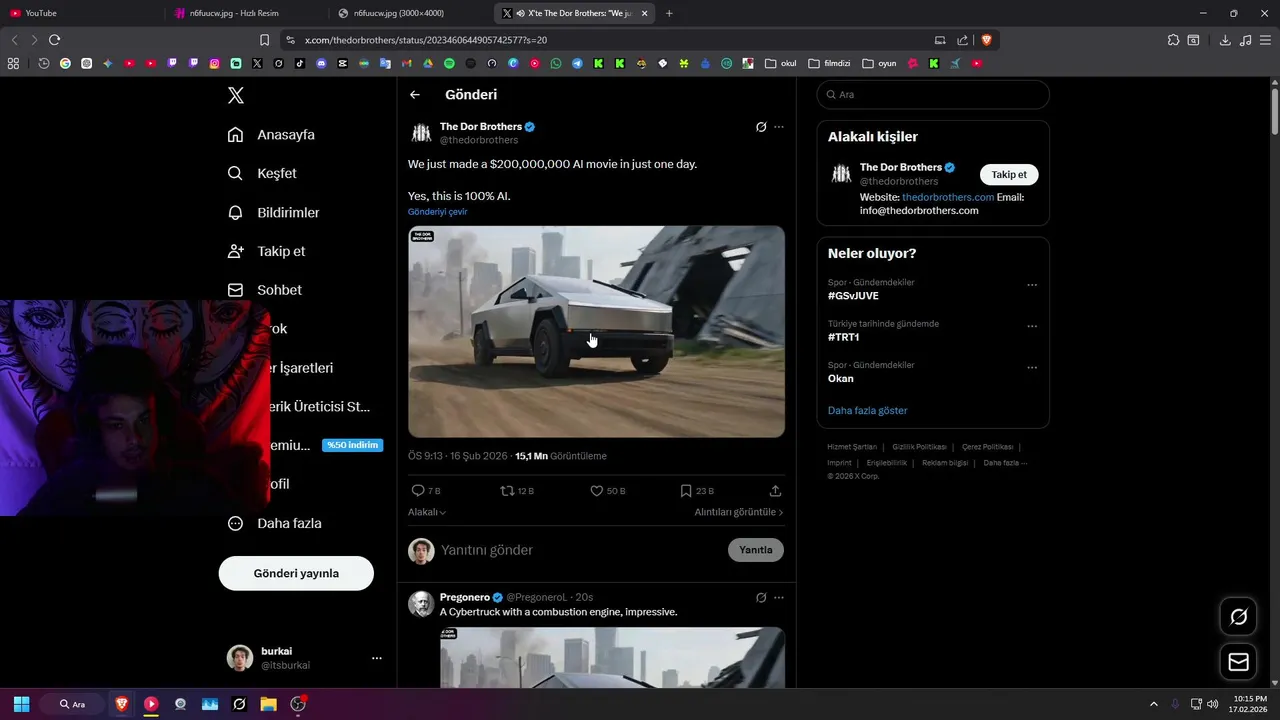Open apps grid icon in bookmarks bar
Image resolution: width=1280 pixels, height=720 pixels.
click(x=13, y=63)
